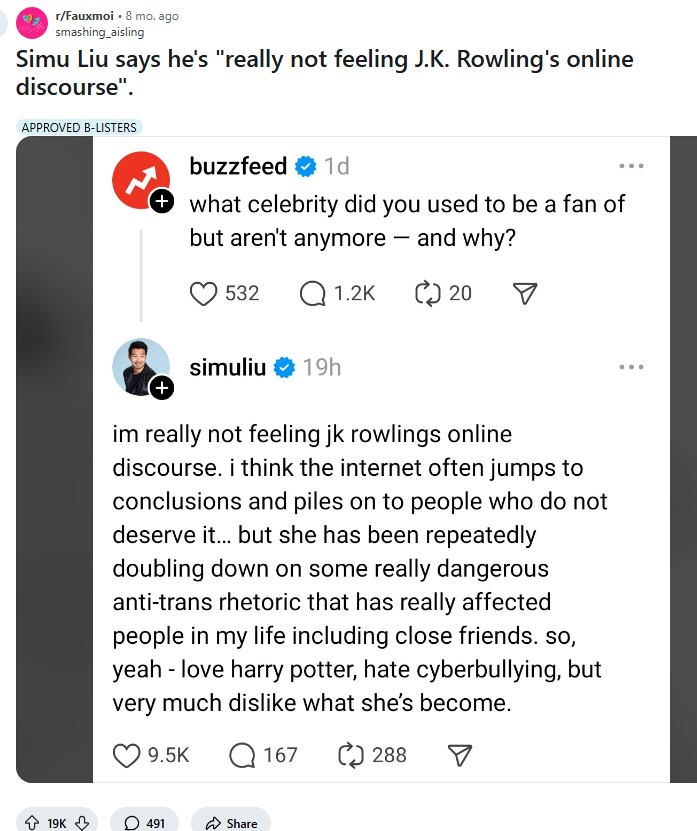Screen dimensions: 697x831
Task: Open the 491 comments
Action: (x=145, y=823)
